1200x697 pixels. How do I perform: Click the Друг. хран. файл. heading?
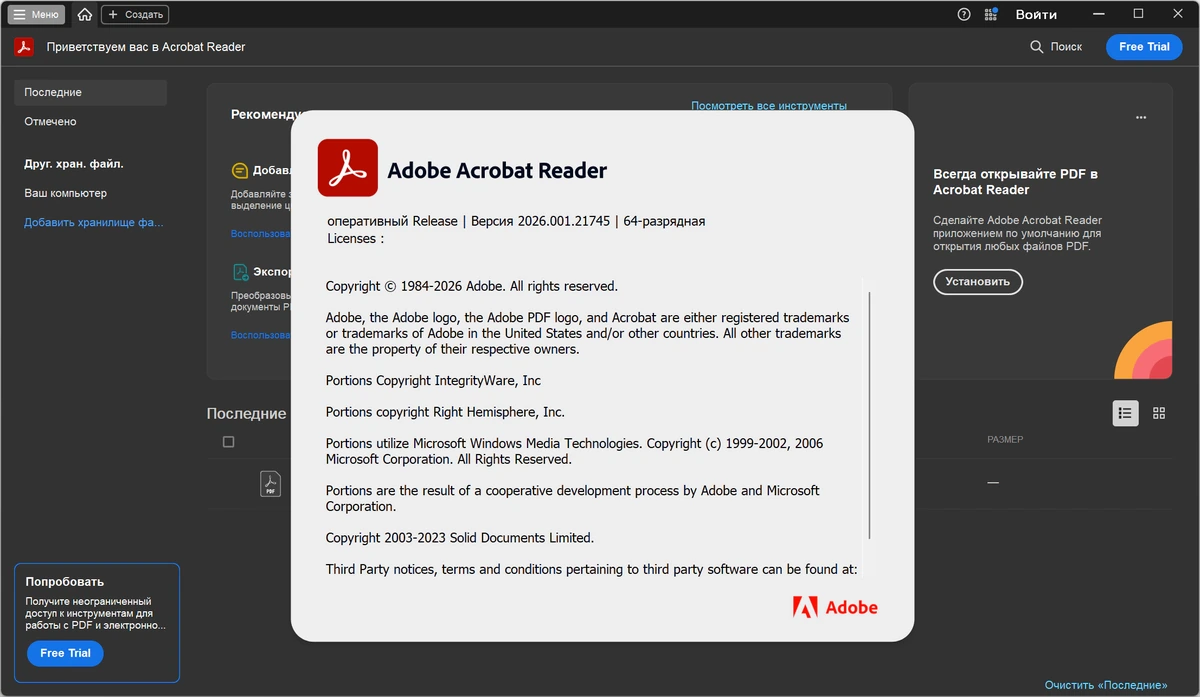point(74,164)
